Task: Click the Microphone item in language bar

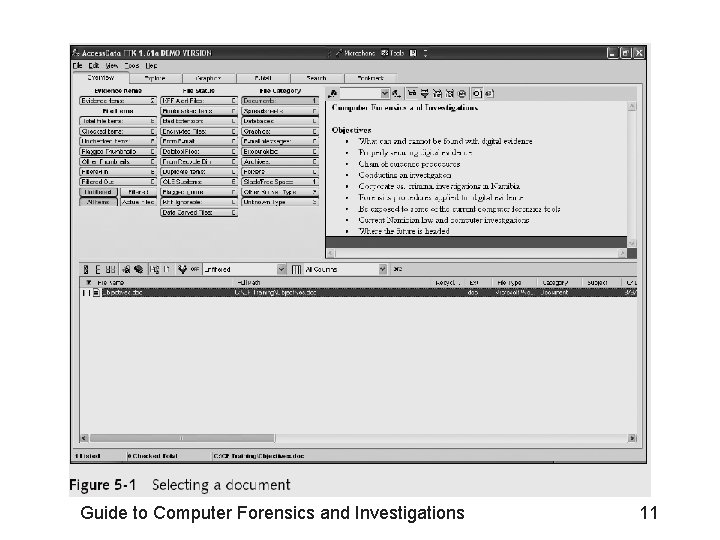Action: tap(355, 53)
